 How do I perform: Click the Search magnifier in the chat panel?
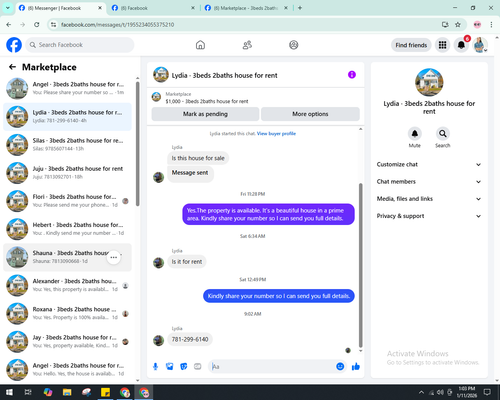(442, 134)
